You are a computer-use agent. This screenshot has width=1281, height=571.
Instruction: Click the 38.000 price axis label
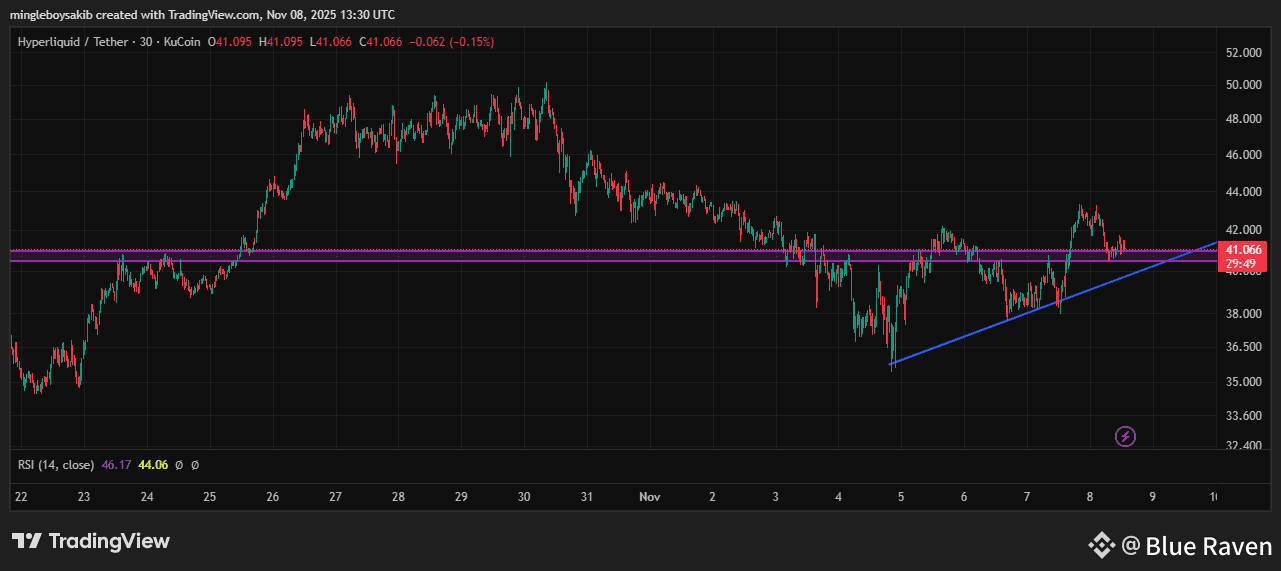tap(1244, 313)
